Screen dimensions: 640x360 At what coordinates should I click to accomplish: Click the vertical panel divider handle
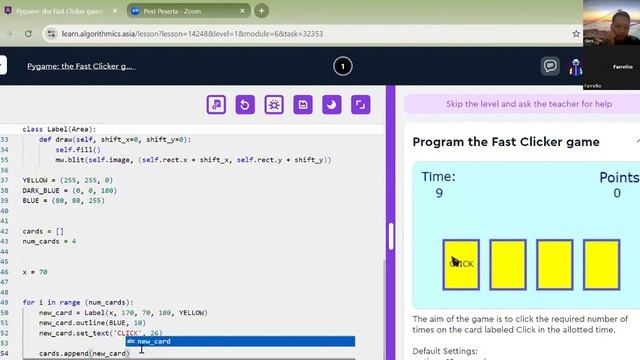[x=391, y=236]
